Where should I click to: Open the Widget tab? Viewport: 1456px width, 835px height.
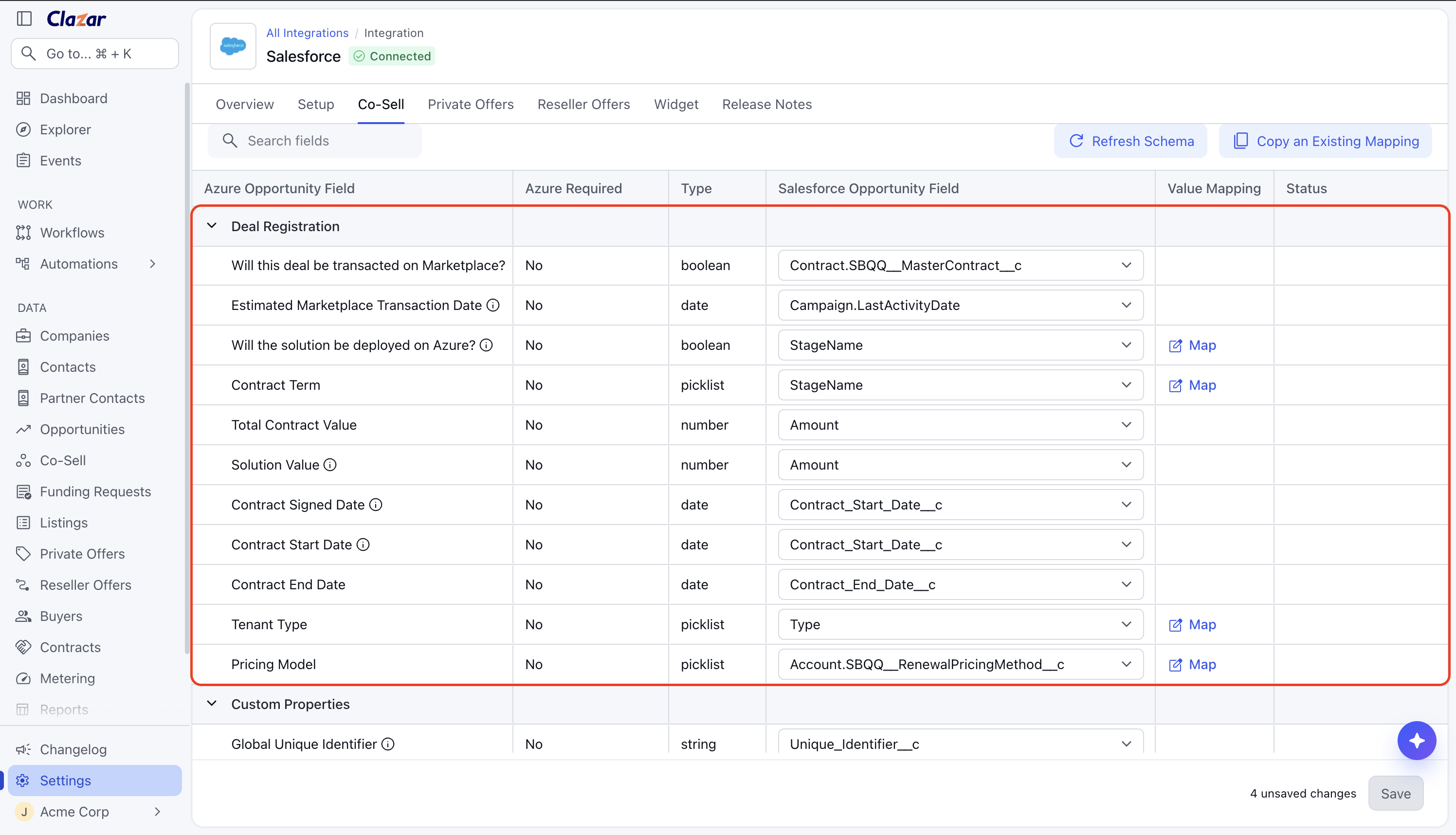click(x=676, y=104)
